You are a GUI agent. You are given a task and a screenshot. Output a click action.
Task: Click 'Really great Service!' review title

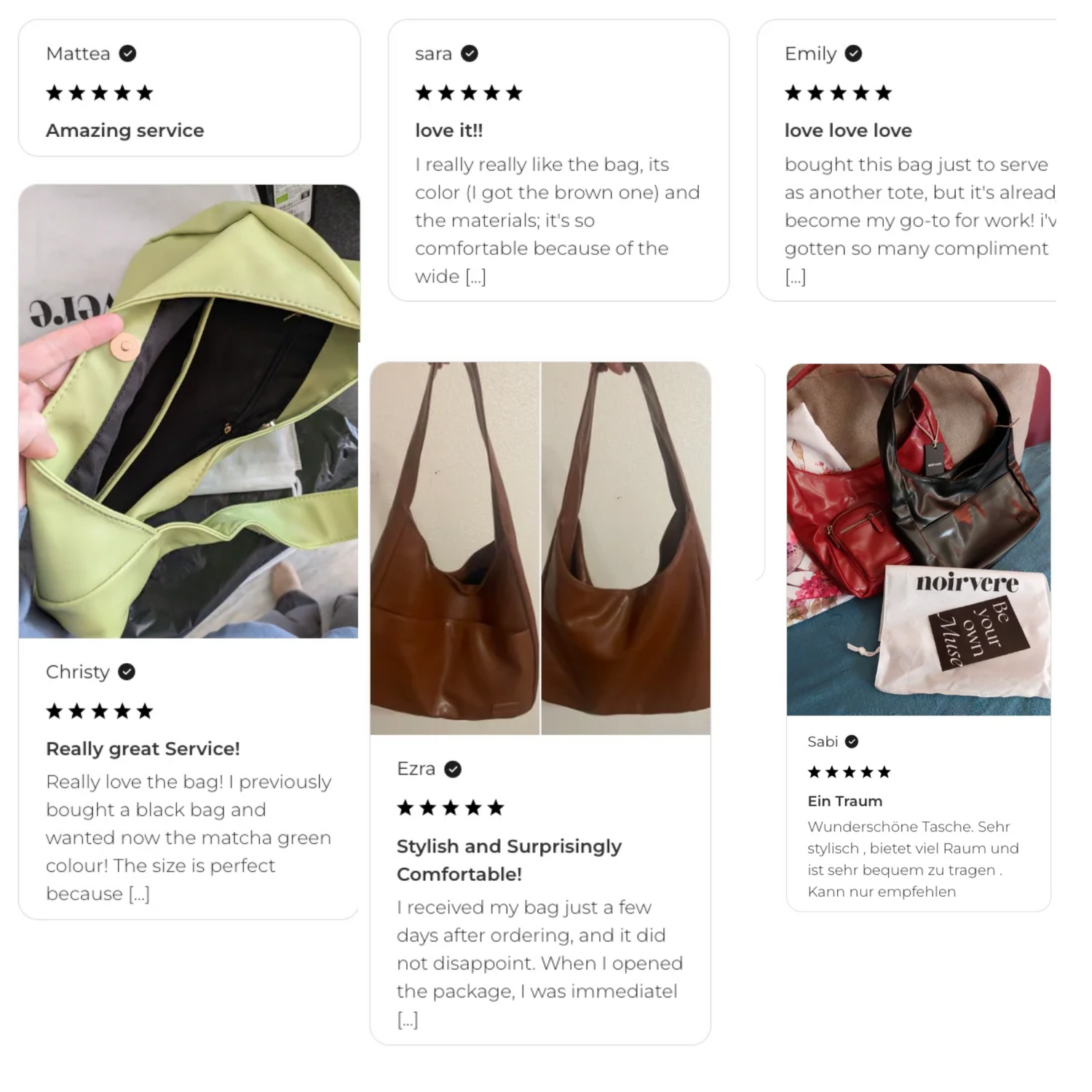143,749
